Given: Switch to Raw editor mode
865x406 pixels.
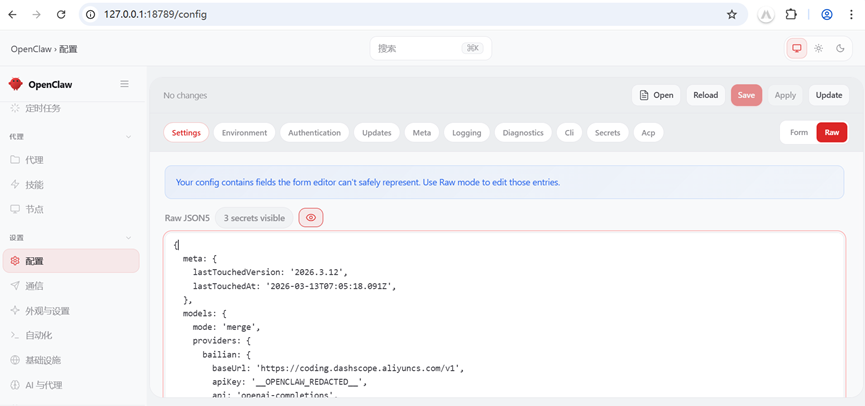Looking at the screenshot, I should click(x=831, y=132).
